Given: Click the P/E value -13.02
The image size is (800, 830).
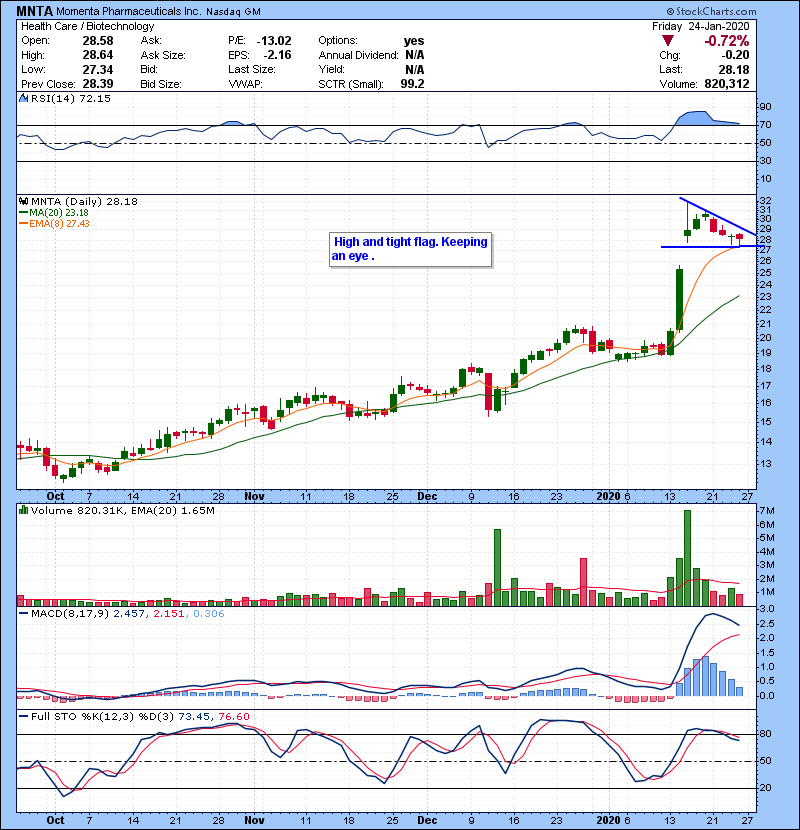Looking at the screenshot, I should 274,41.
